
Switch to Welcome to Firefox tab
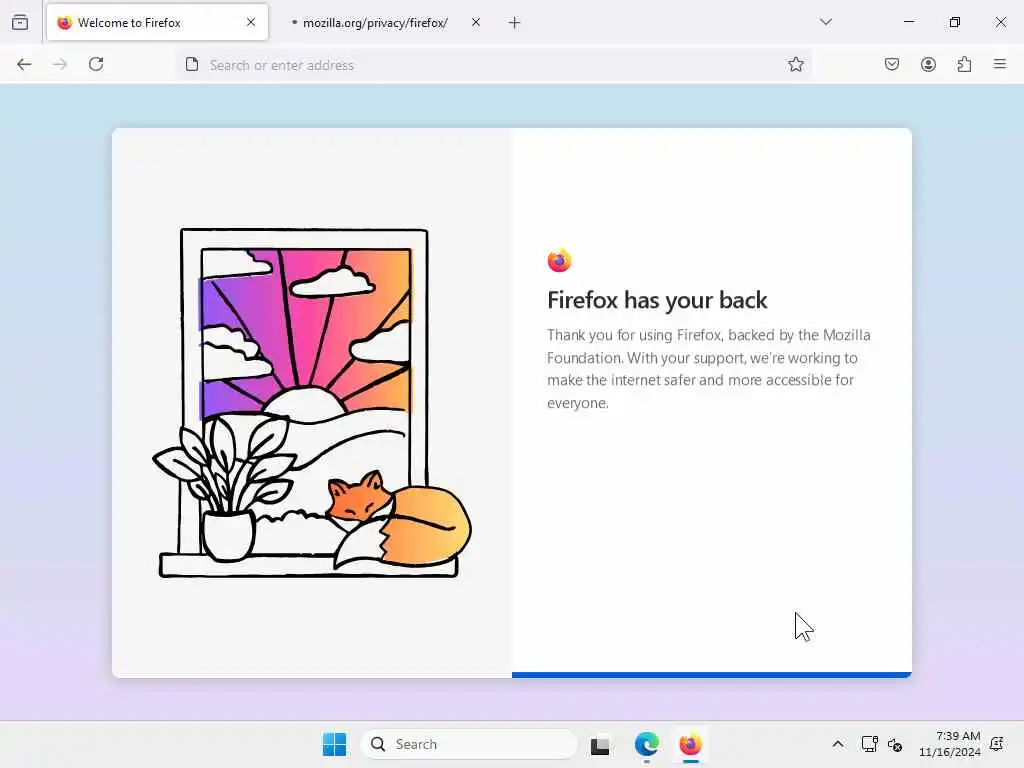(157, 22)
